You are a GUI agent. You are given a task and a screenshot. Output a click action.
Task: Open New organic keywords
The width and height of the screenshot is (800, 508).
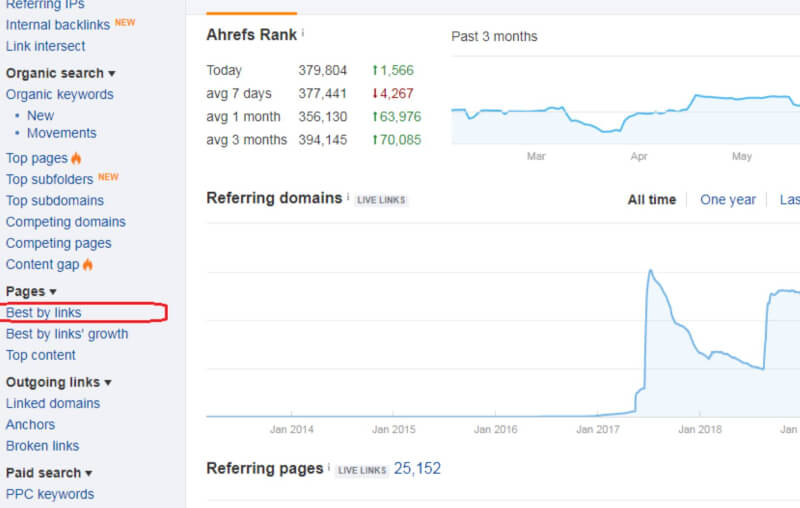(40, 115)
